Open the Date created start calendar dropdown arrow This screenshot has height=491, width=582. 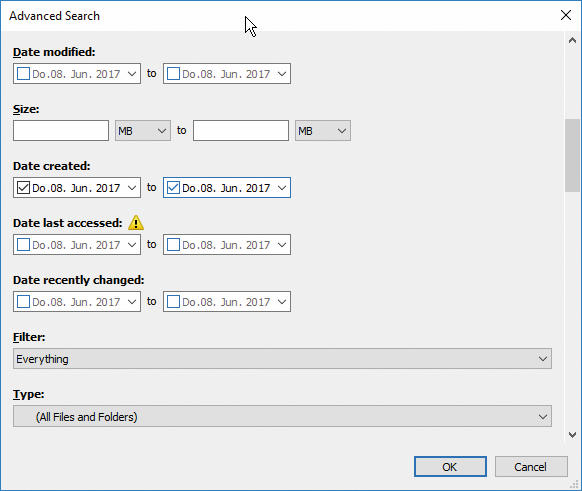[132, 188]
